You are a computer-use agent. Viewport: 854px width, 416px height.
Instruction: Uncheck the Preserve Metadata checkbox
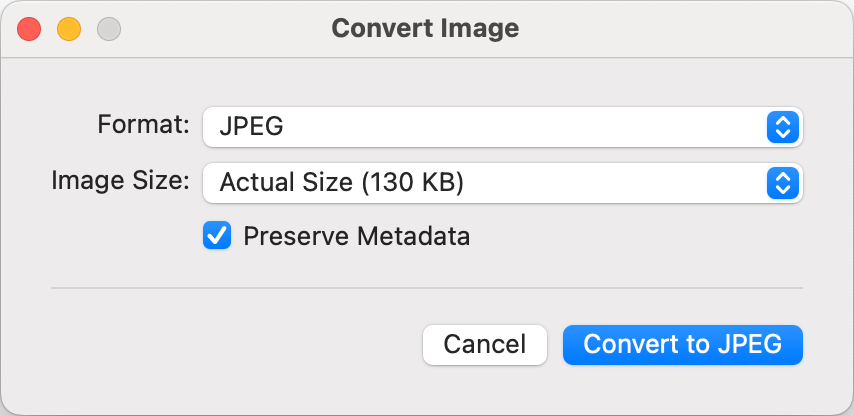tap(217, 237)
